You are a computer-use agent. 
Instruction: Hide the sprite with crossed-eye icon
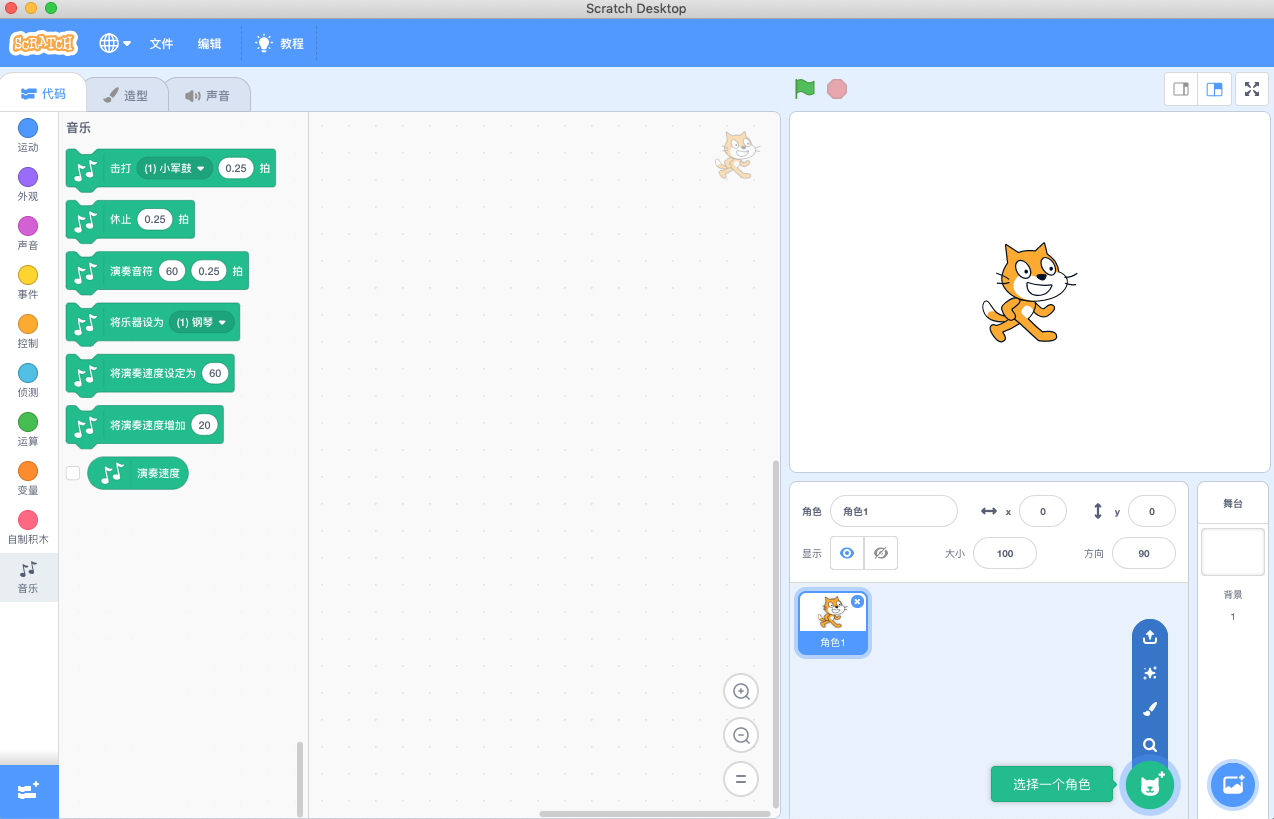pos(881,553)
